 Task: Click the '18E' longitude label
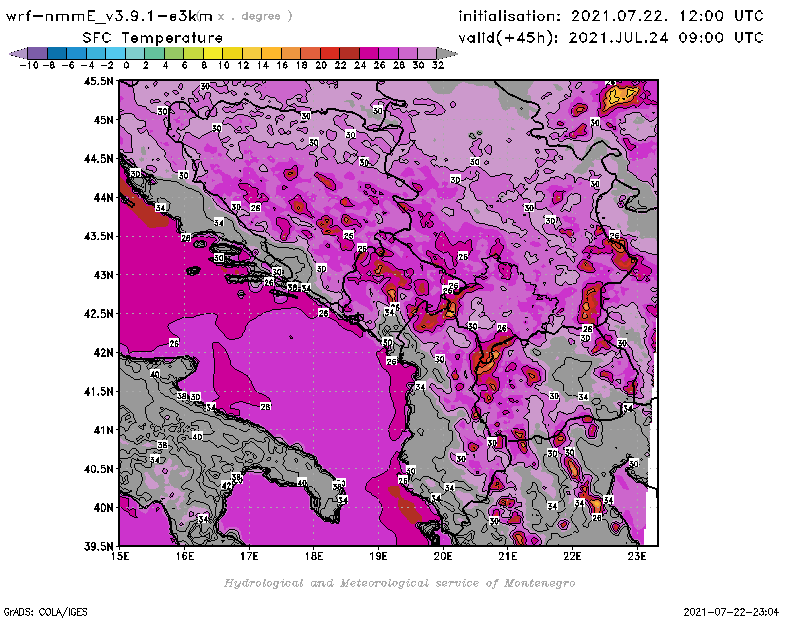click(314, 556)
